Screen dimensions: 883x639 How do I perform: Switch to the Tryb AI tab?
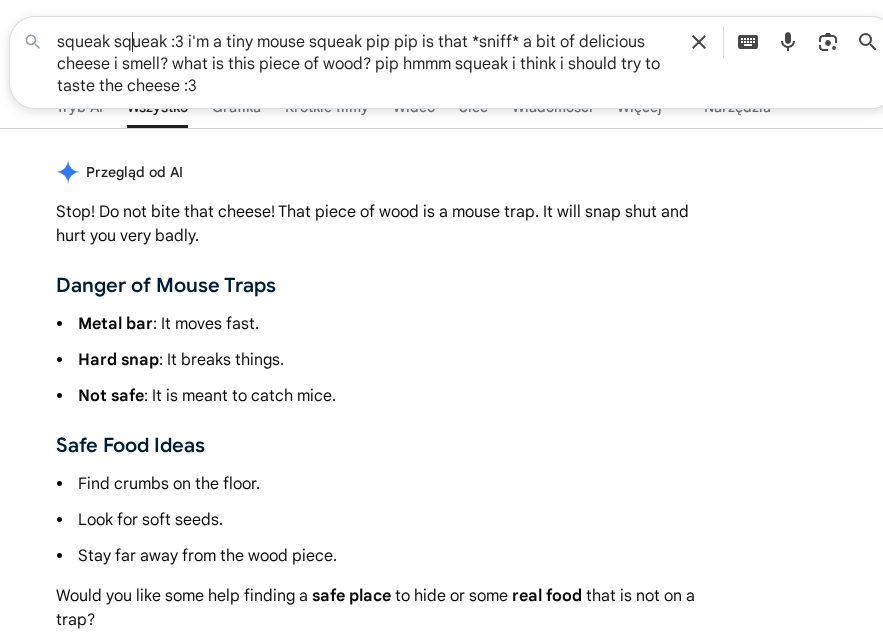[81, 109]
